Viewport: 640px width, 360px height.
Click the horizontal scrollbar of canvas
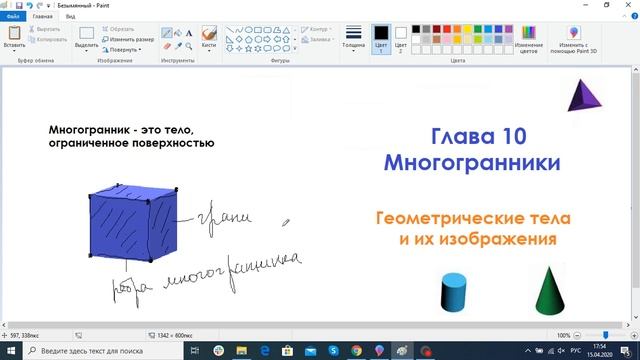click(x=314, y=325)
